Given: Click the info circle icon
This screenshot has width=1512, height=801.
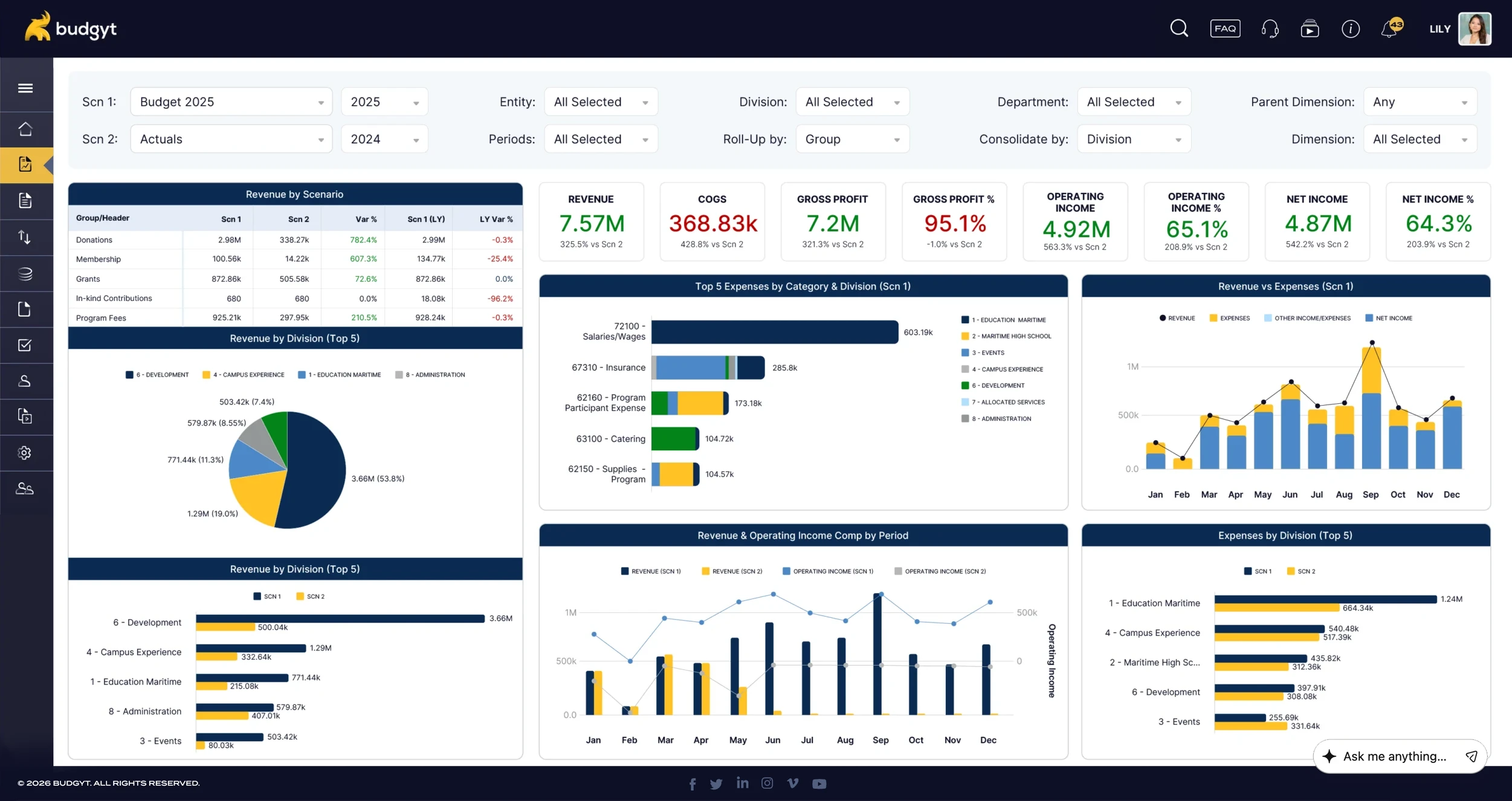Looking at the screenshot, I should [x=1350, y=28].
